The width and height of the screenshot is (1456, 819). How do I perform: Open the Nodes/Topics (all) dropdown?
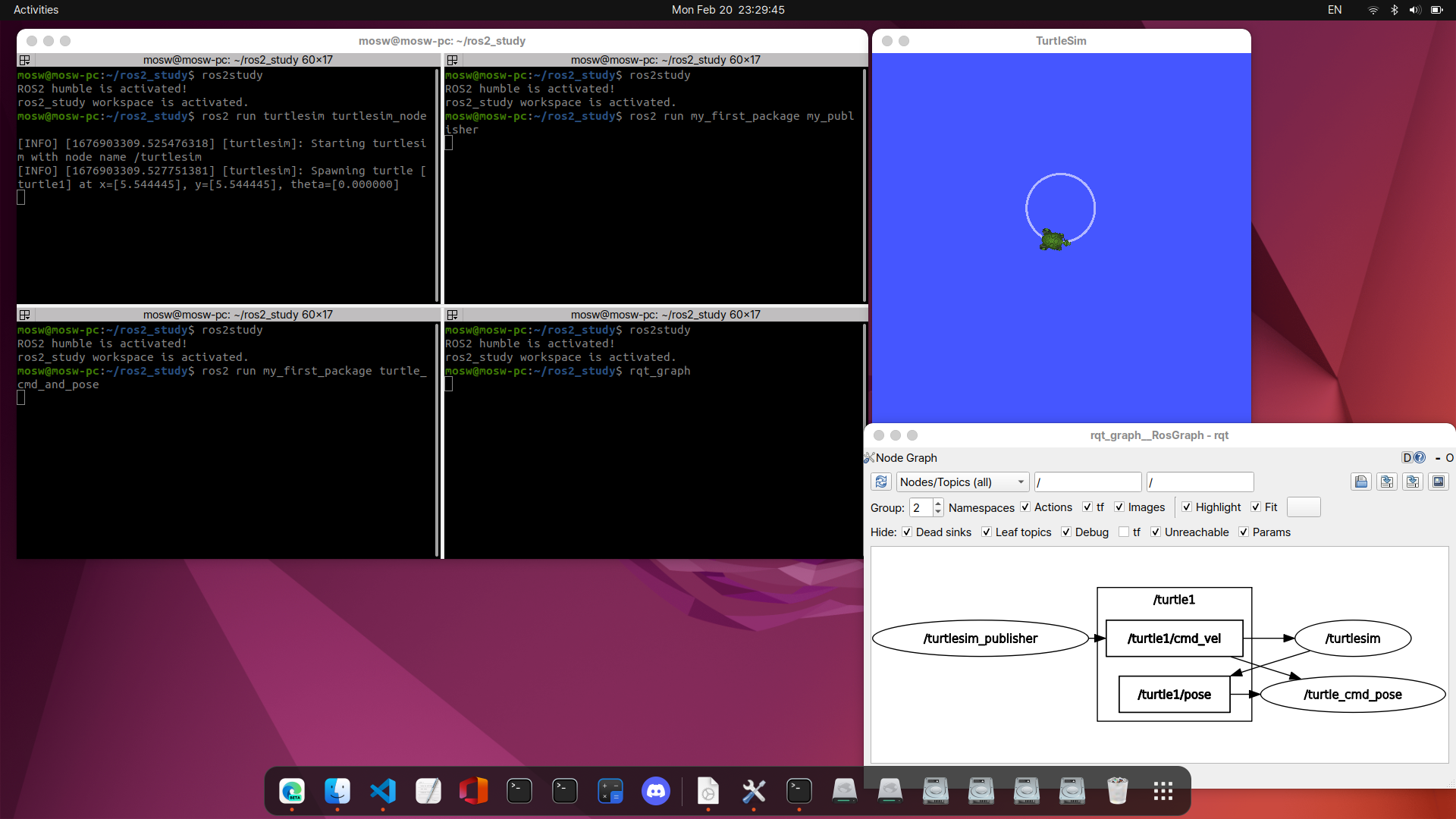tap(962, 482)
